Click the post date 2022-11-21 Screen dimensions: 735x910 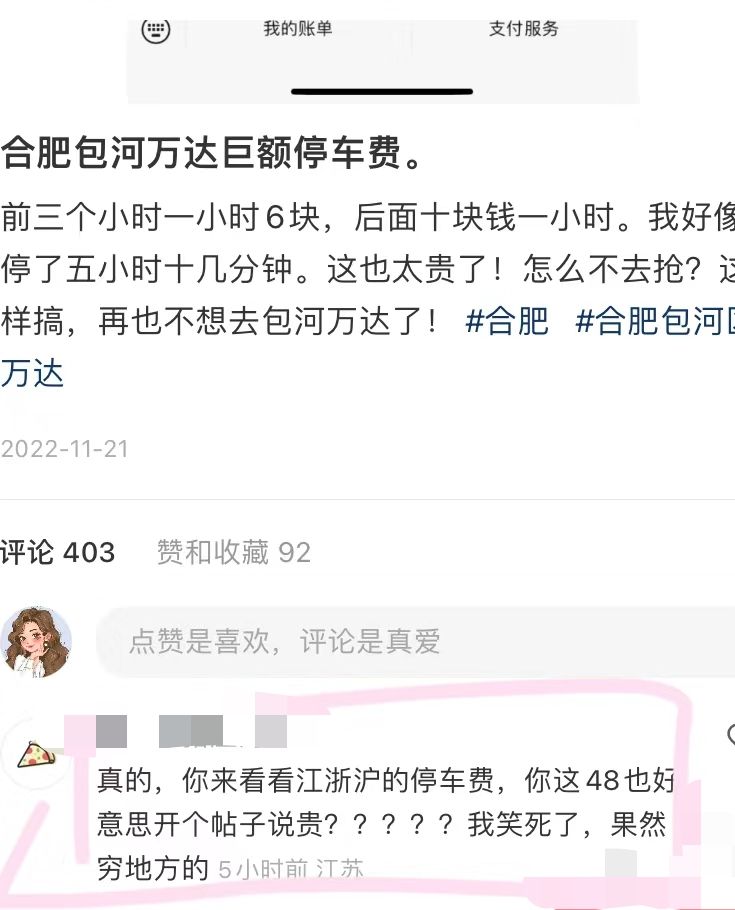coord(64,449)
